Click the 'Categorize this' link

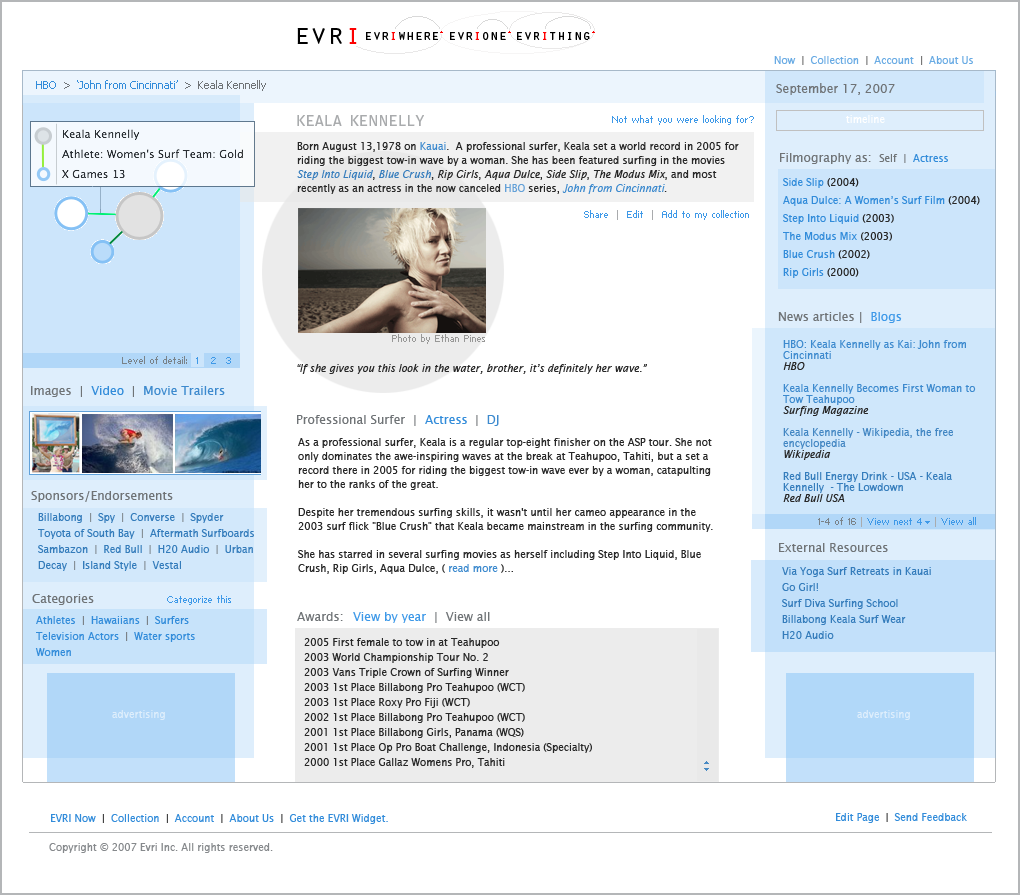(199, 600)
